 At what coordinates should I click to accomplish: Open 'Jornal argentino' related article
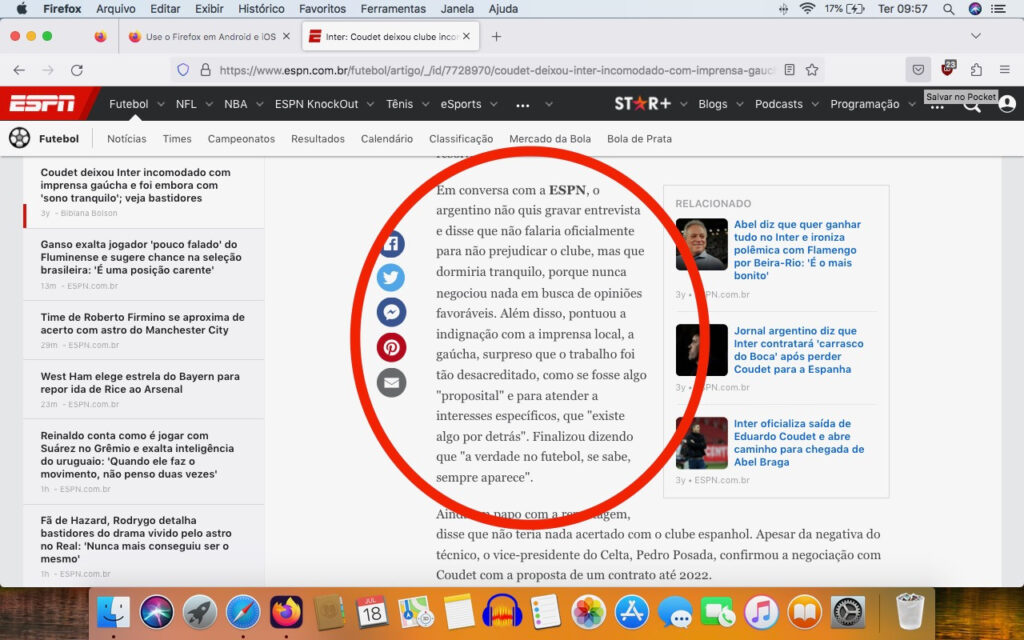click(799, 350)
